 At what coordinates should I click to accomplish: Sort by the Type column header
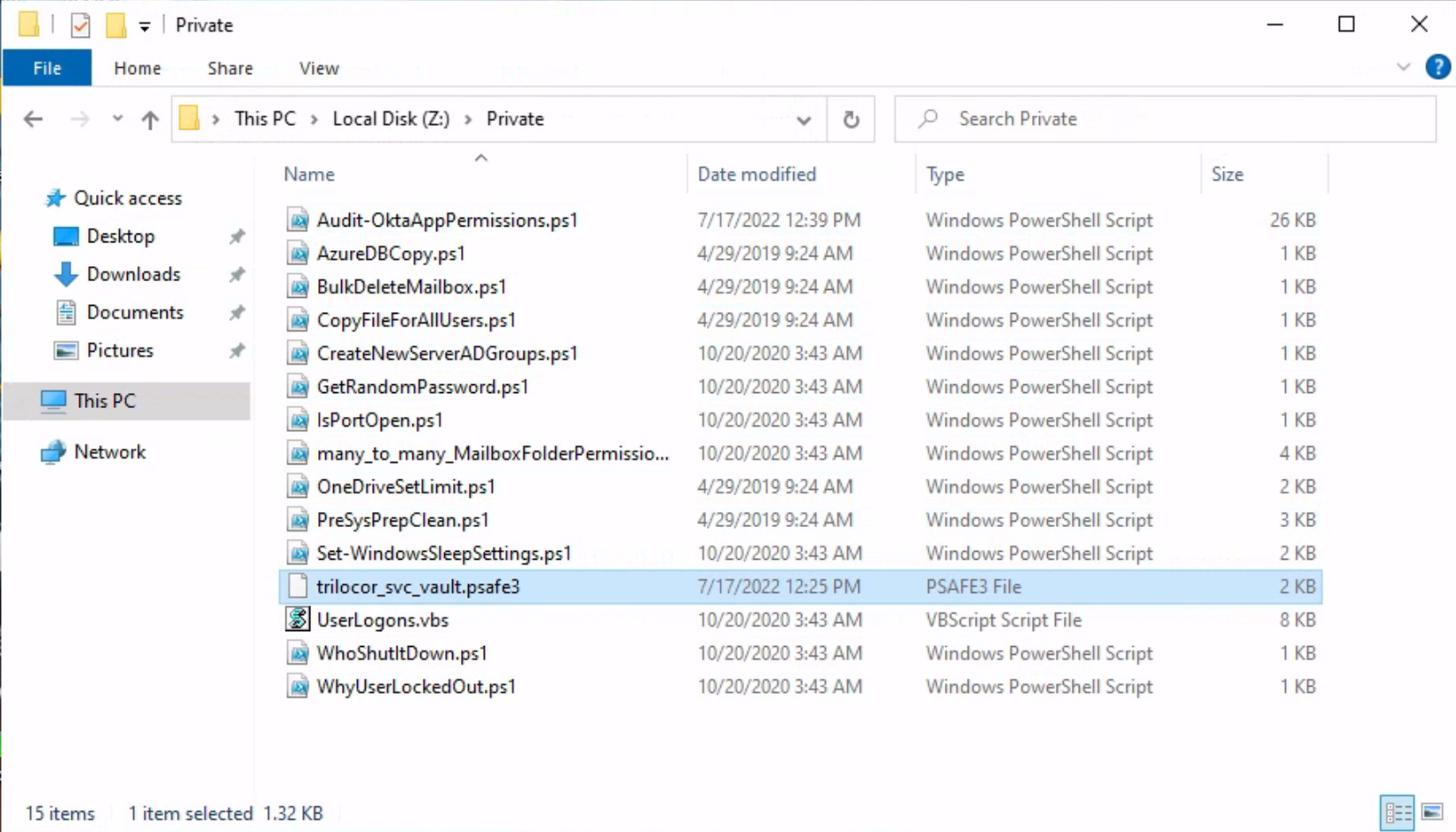pyautogui.click(x=945, y=175)
